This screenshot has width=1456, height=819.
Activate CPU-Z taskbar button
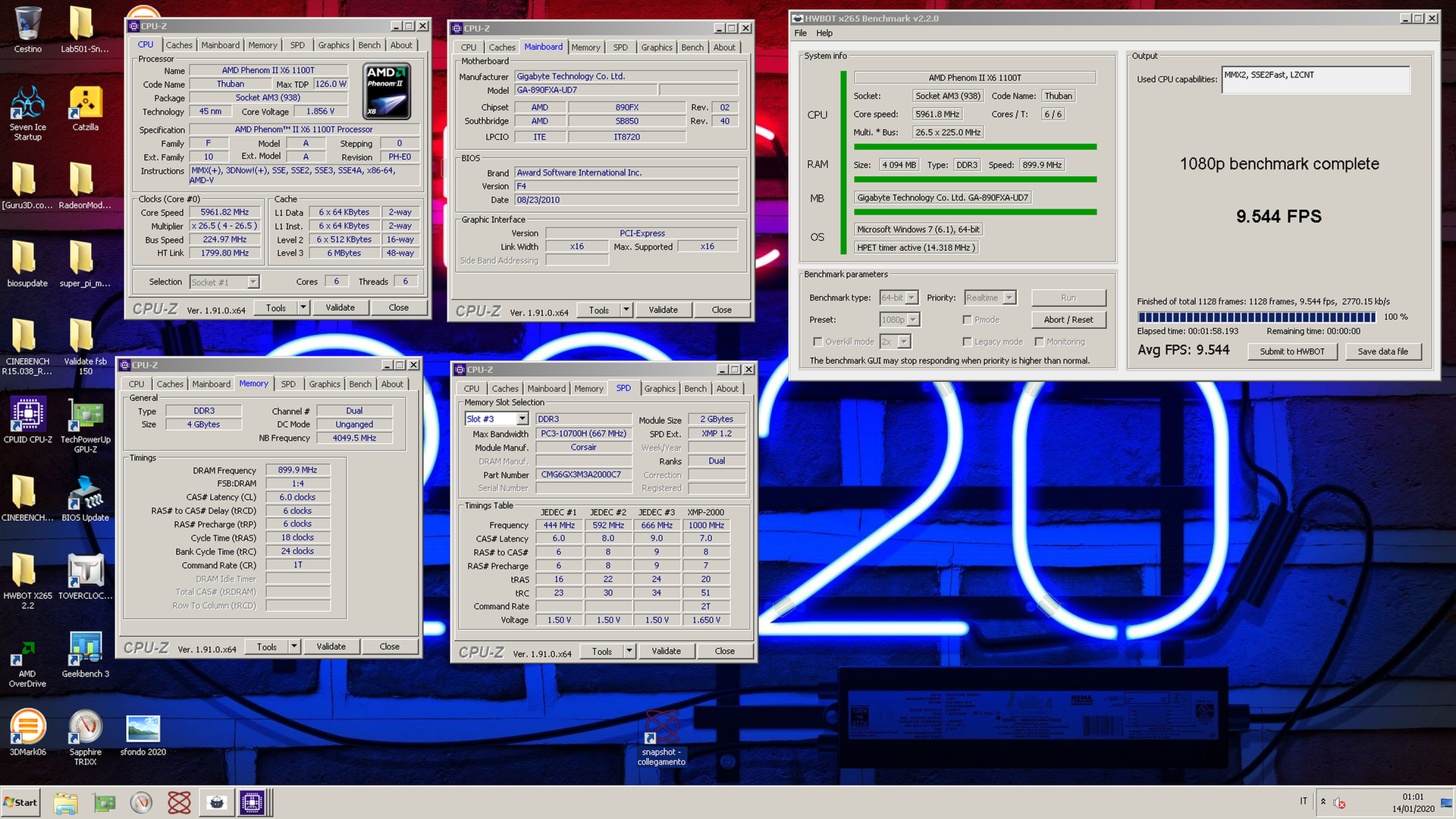pyautogui.click(x=252, y=802)
